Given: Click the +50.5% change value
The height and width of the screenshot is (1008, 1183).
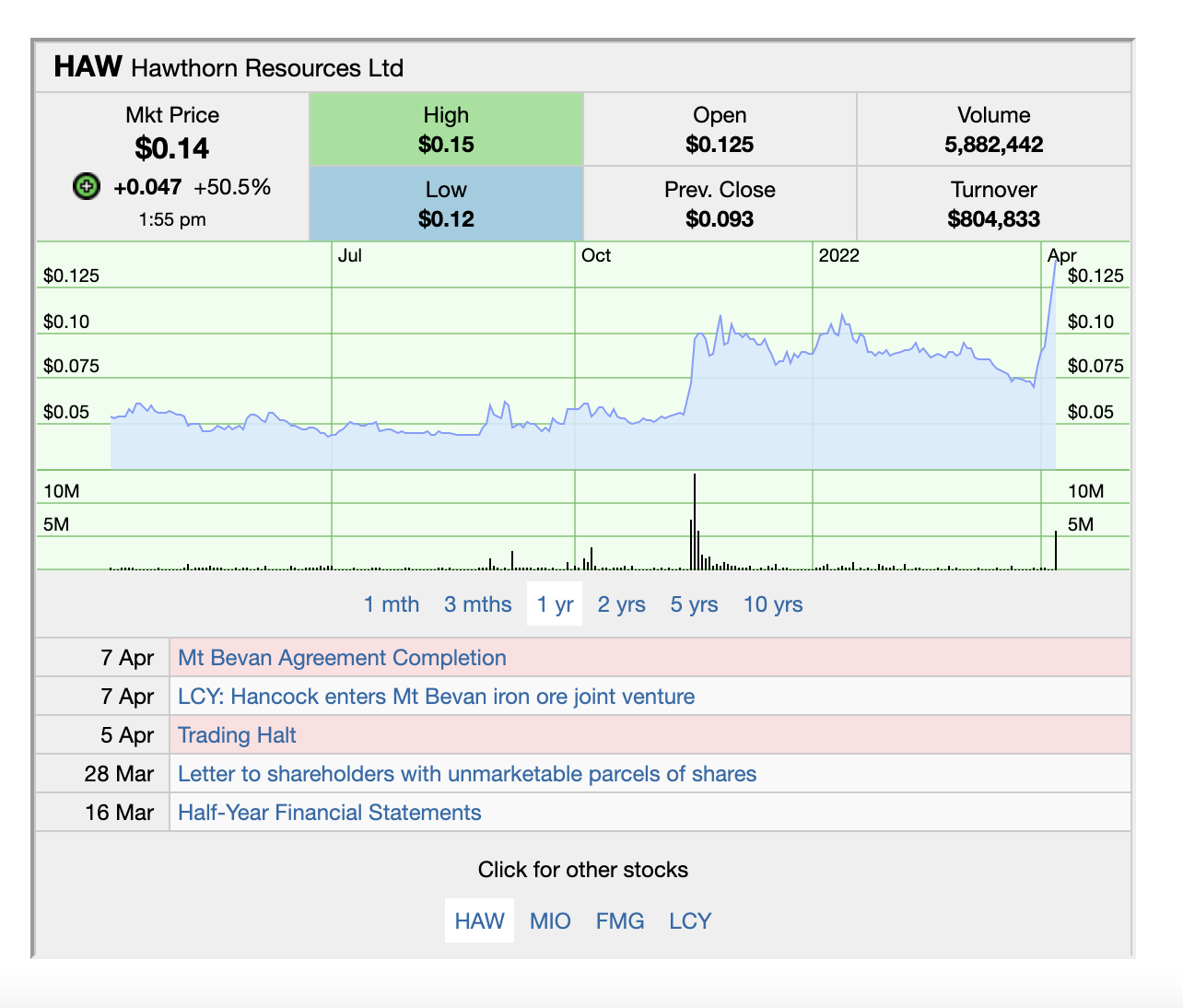Looking at the screenshot, I should click(232, 187).
